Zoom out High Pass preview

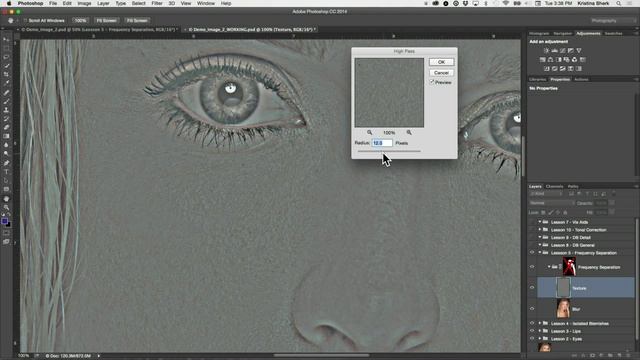pos(369,133)
